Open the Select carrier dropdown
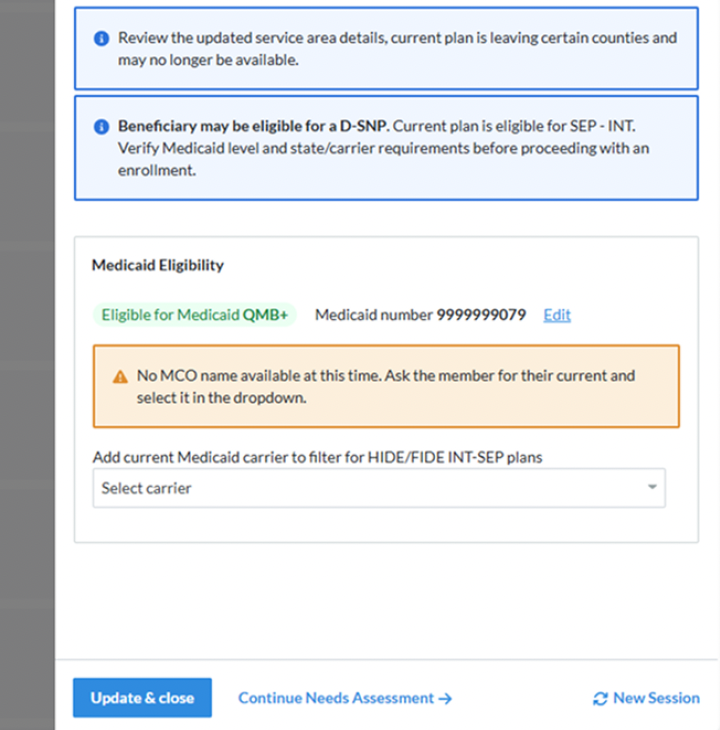The height and width of the screenshot is (730, 720). click(x=379, y=488)
